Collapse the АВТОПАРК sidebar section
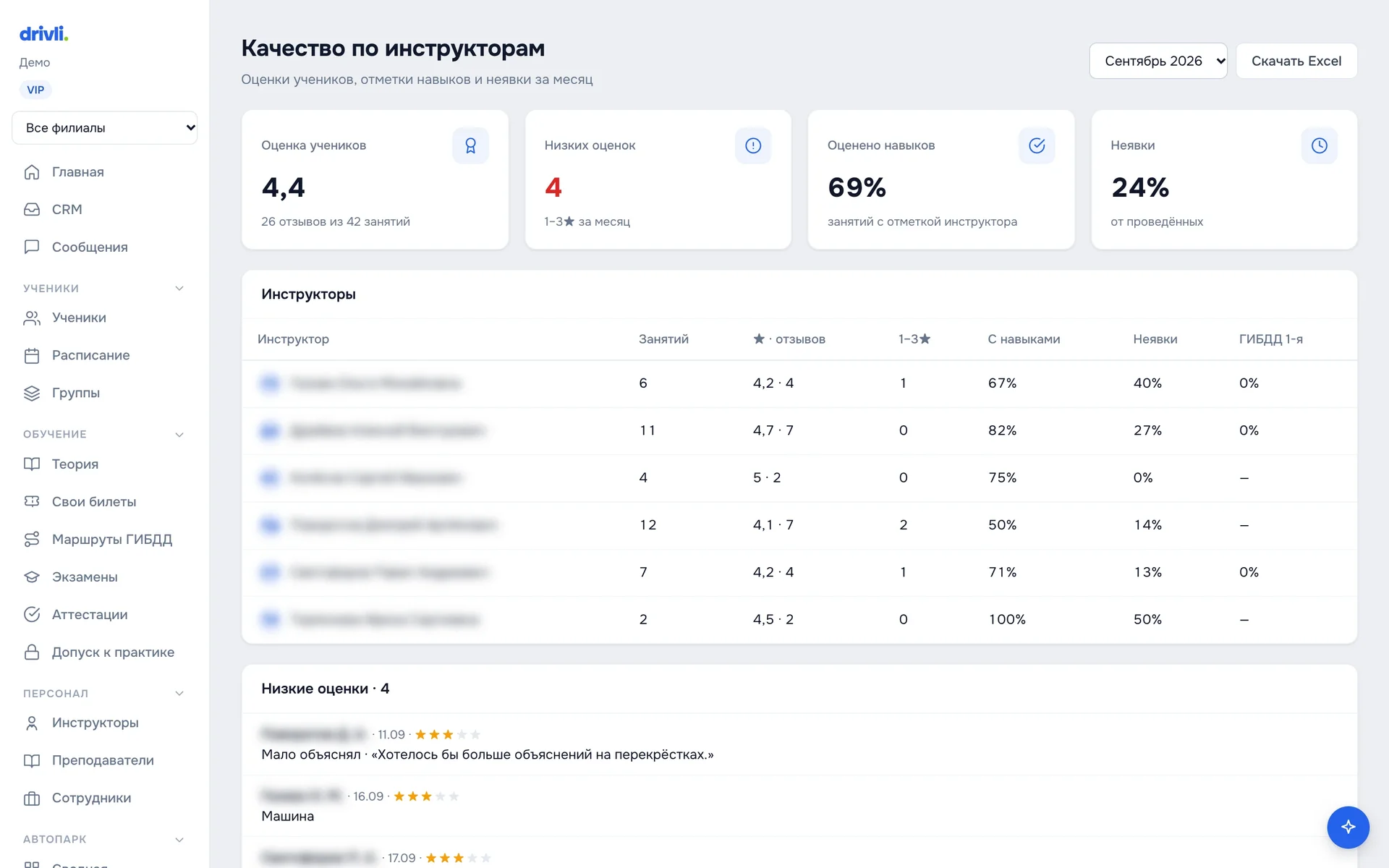Viewport: 1389px width, 868px height. [x=179, y=840]
